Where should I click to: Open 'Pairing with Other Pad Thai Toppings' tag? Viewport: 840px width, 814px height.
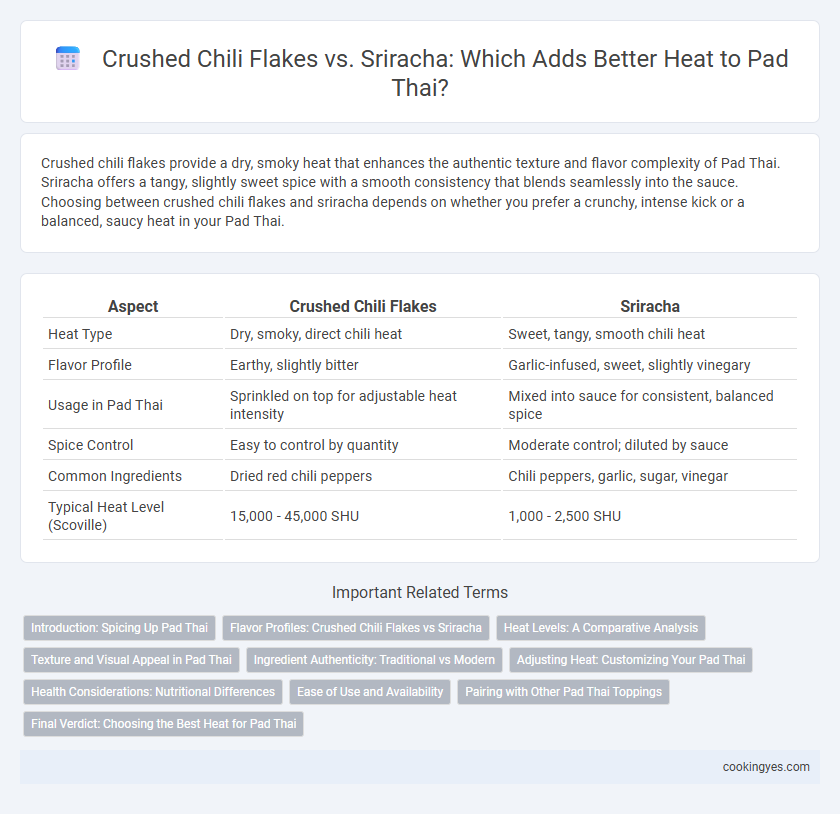point(563,692)
